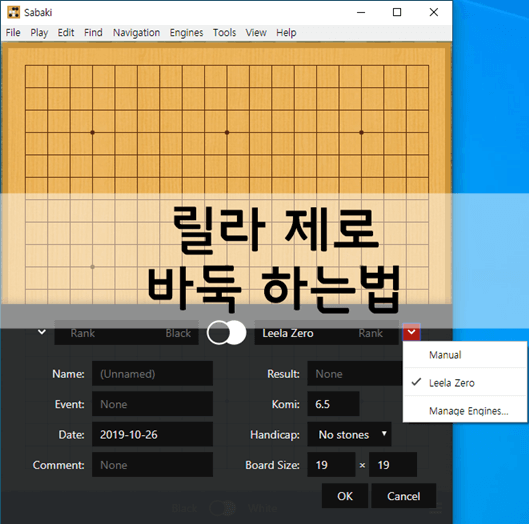
Task: Click the top-left star point on board
Action: tap(92, 133)
